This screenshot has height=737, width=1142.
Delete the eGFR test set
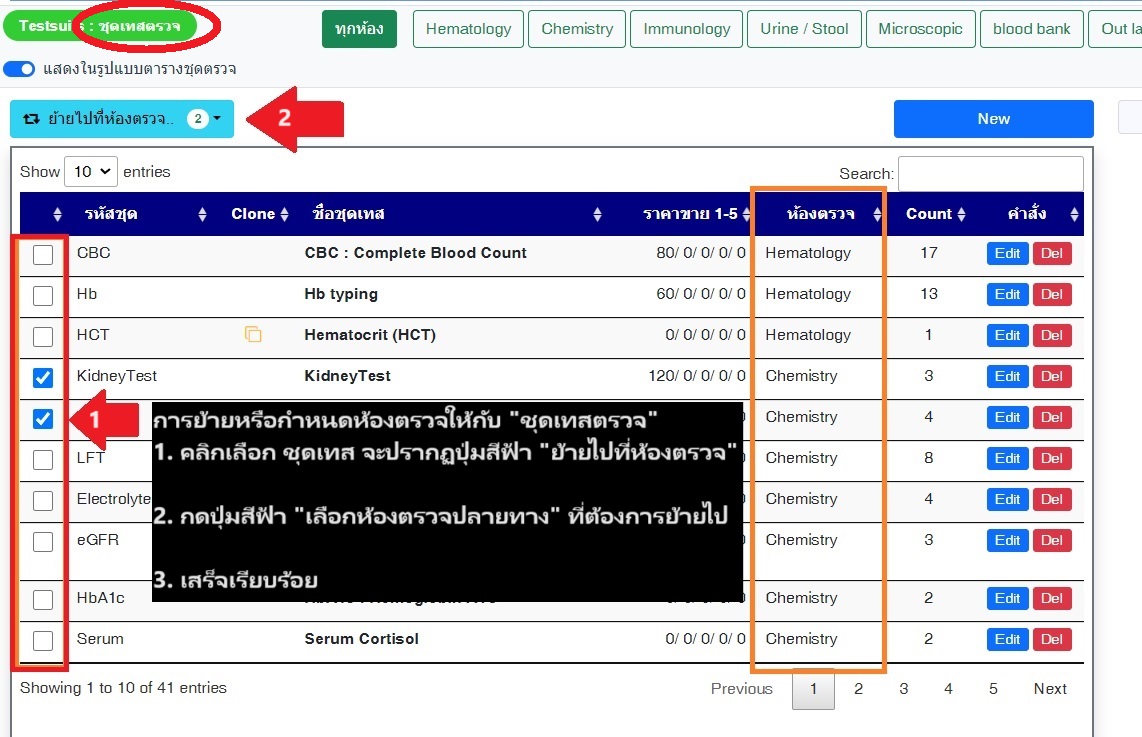1052,540
